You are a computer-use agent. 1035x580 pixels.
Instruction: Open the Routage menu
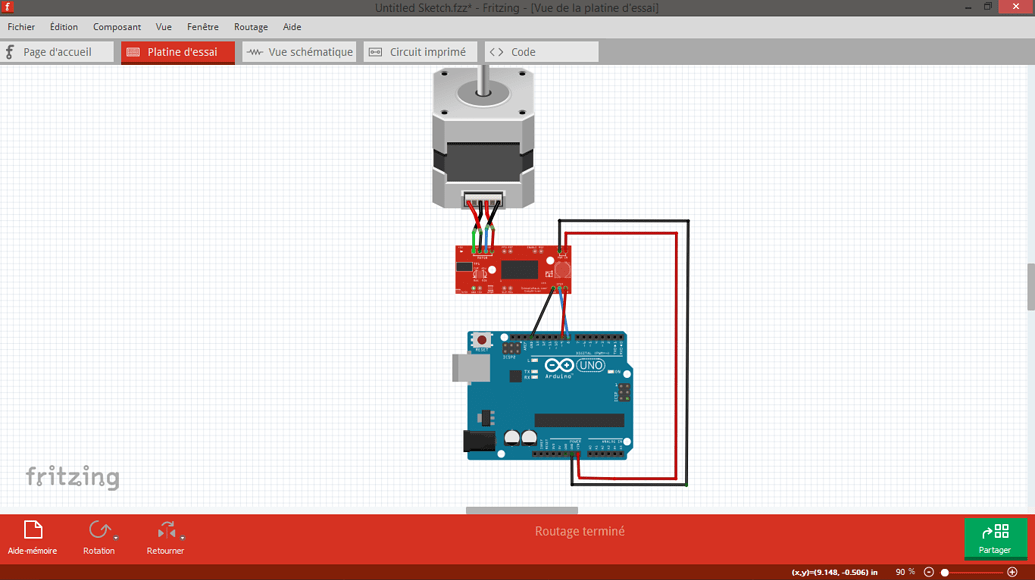point(250,27)
